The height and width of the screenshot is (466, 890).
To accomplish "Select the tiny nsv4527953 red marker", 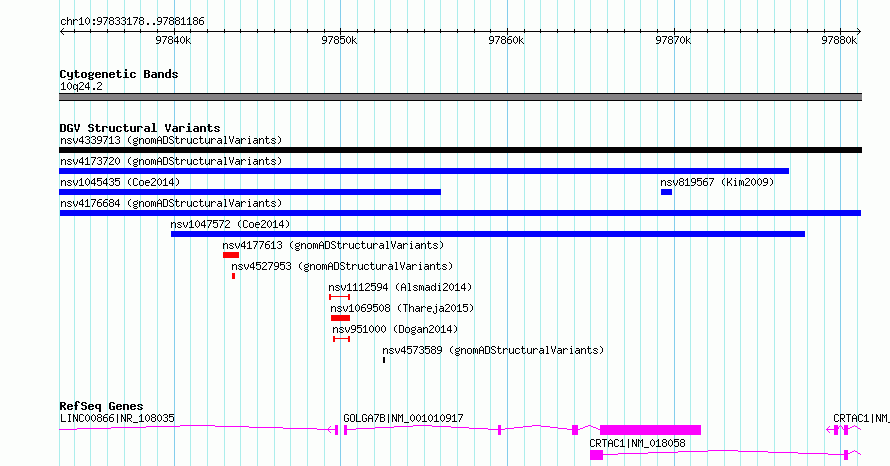I will [x=233, y=276].
